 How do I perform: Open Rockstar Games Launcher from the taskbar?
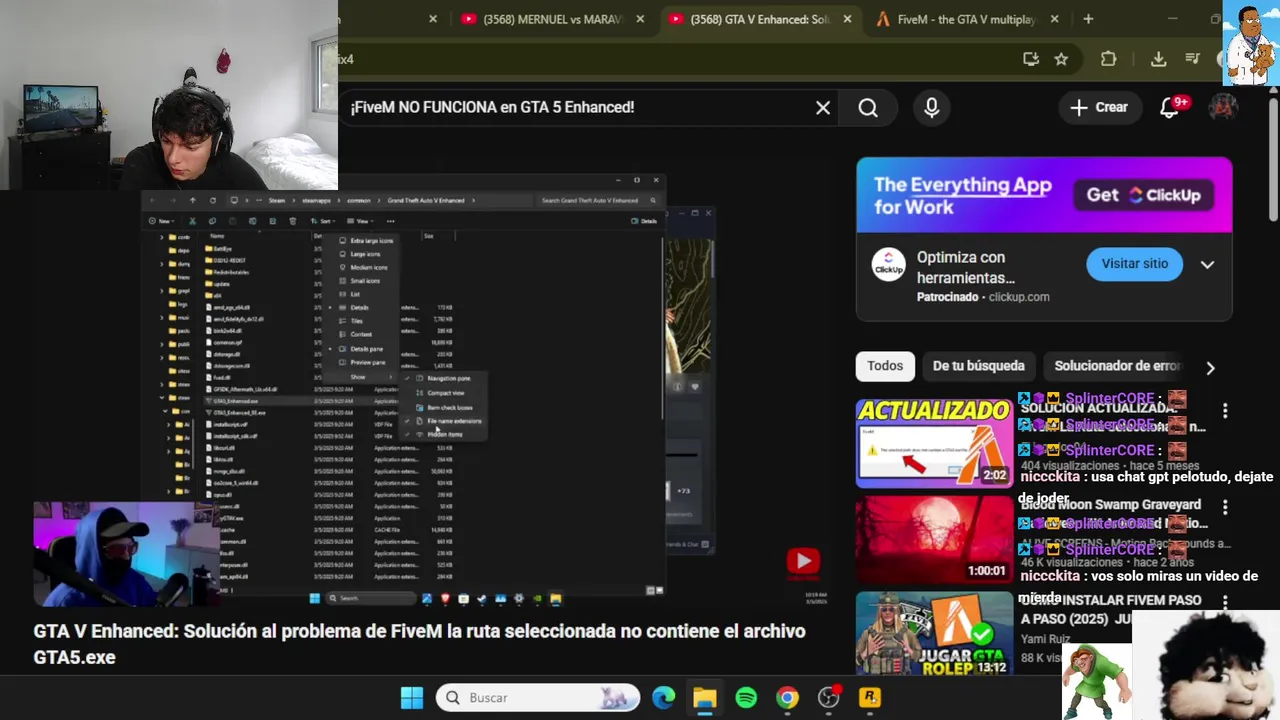coord(870,698)
